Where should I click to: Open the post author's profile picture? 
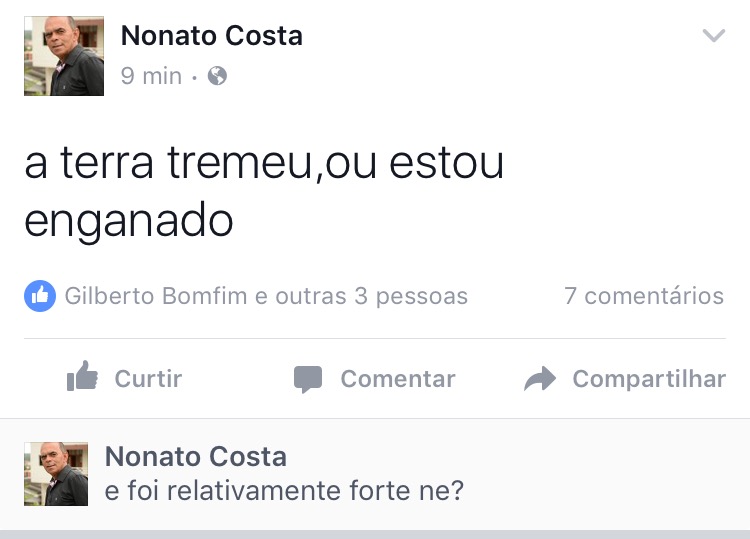tap(64, 56)
